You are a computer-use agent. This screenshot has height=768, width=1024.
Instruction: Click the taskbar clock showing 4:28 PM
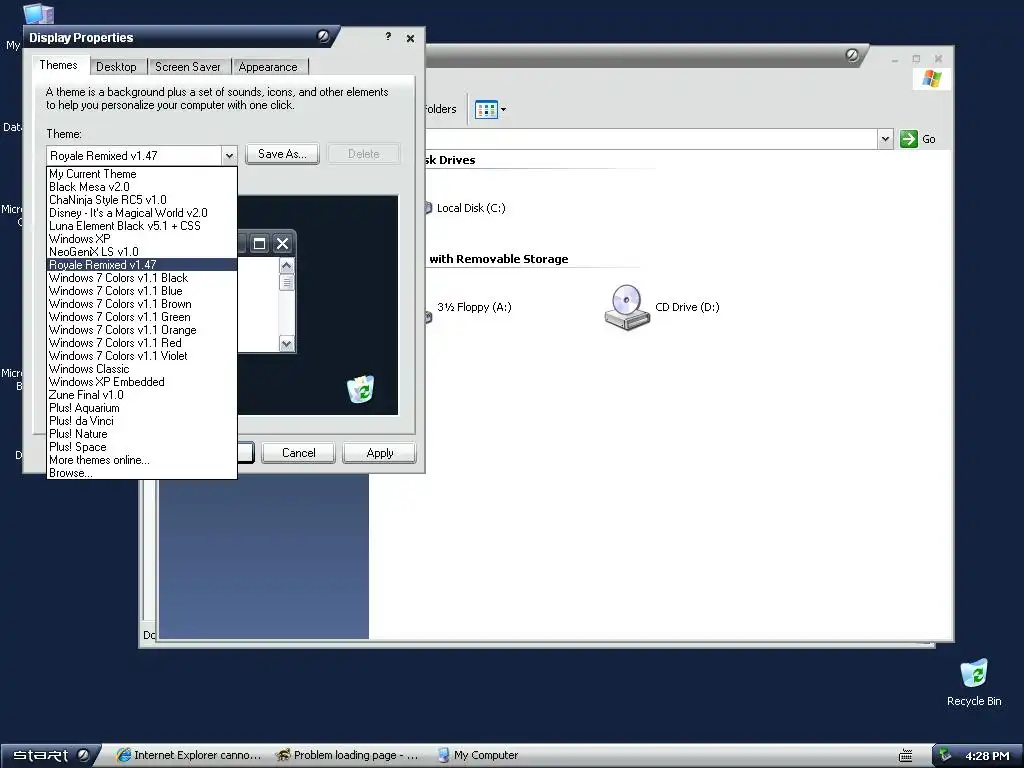pos(987,756)
